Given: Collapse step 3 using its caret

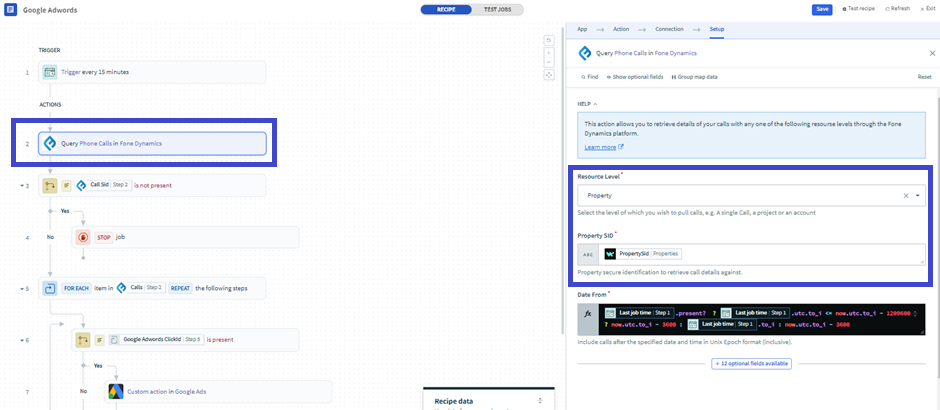Looking at the screenshot, I should pos(21,185).
